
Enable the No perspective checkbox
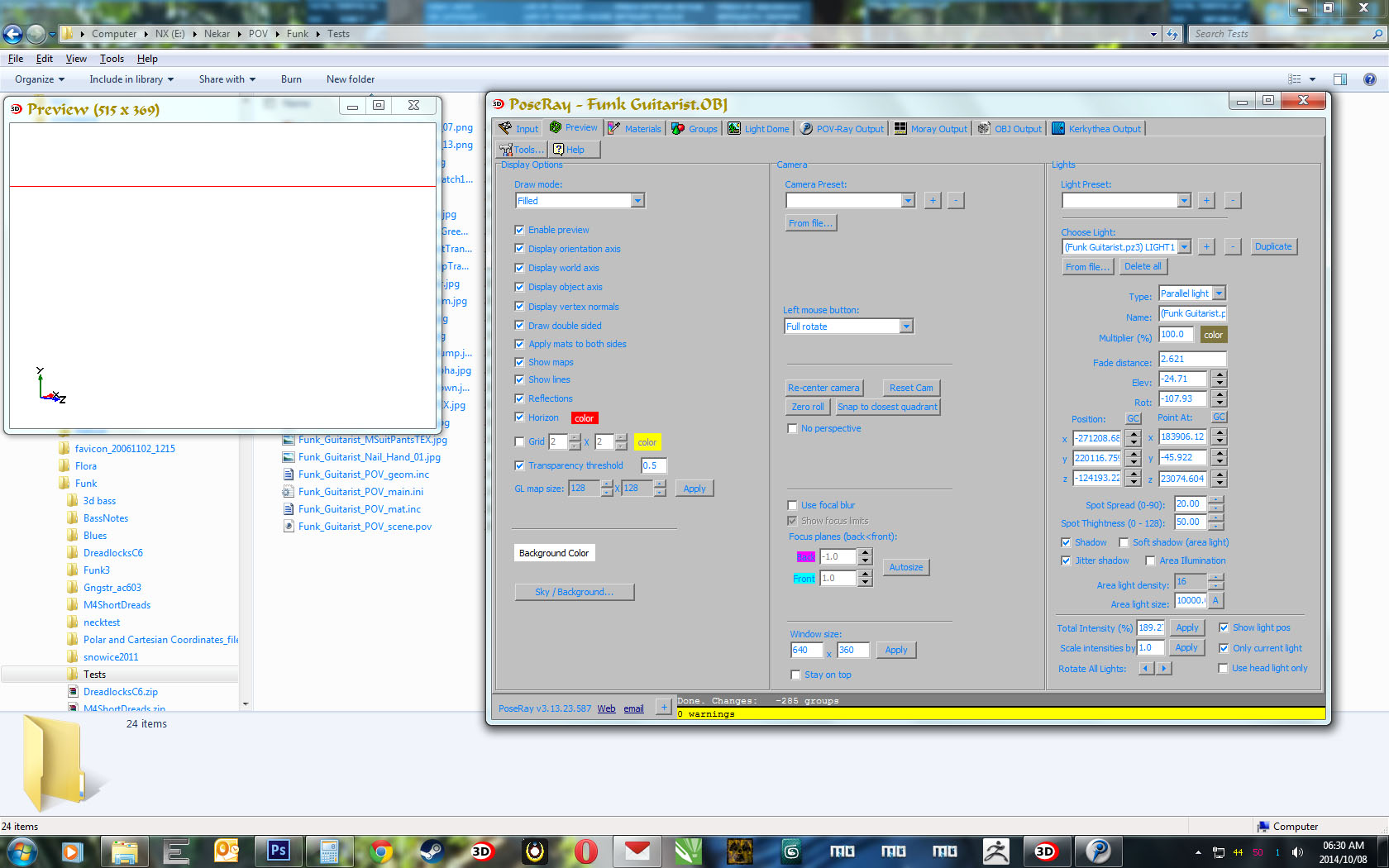pyautogui.click(x=792, y=428)
